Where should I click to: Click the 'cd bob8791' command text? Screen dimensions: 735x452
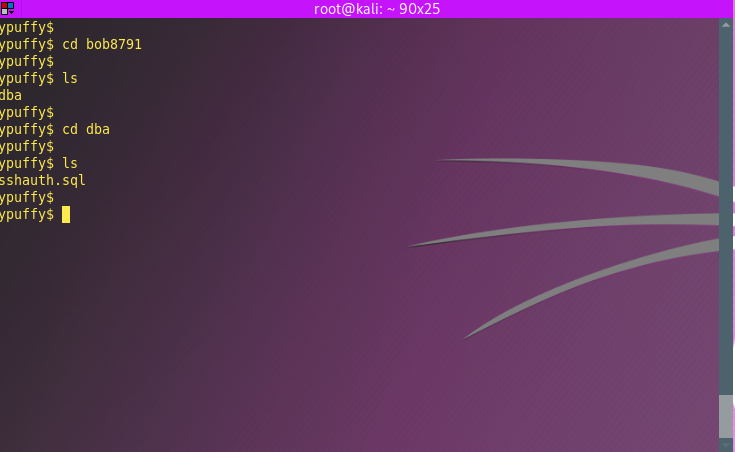point(102,45)
